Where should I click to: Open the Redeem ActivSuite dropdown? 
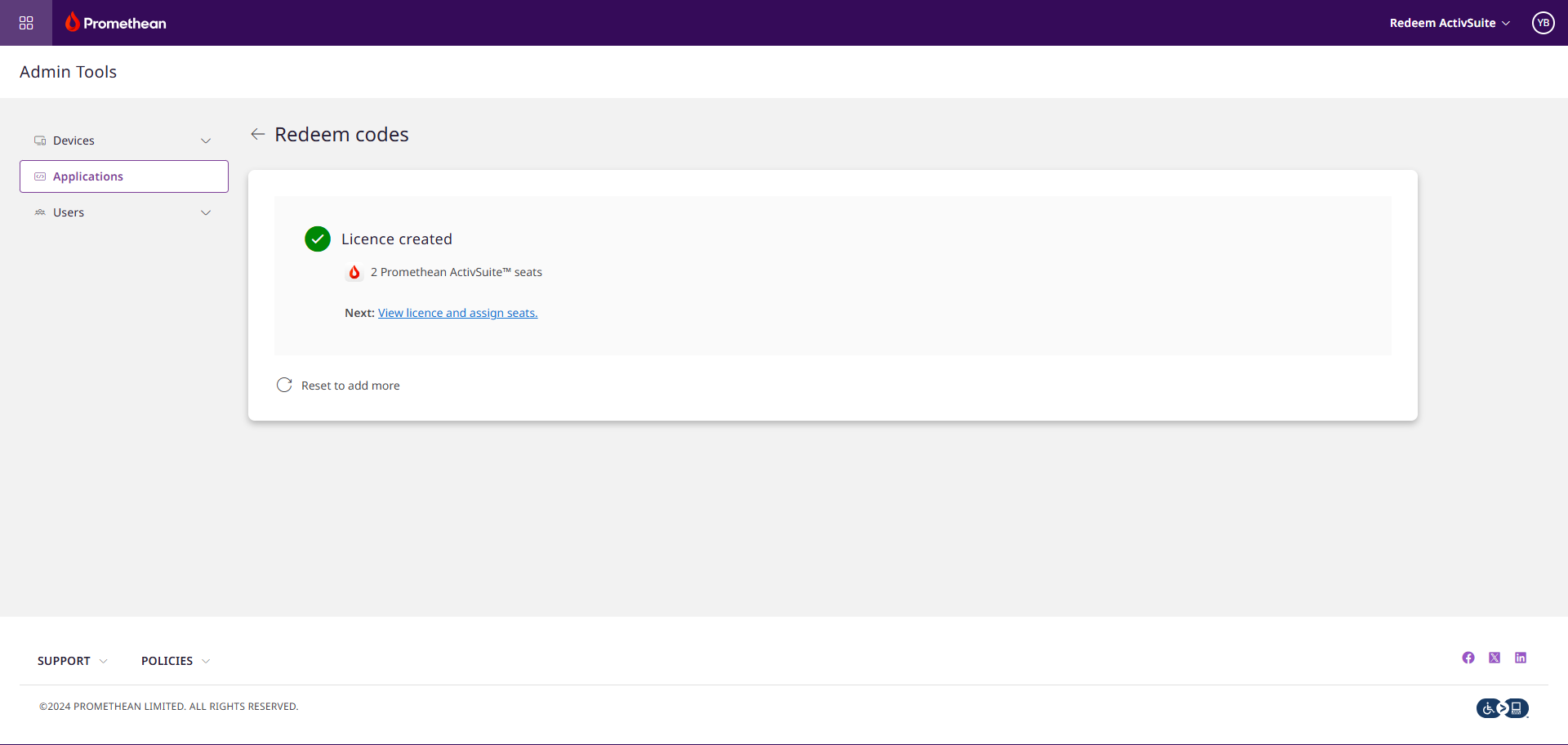[x=1450, y=23]
